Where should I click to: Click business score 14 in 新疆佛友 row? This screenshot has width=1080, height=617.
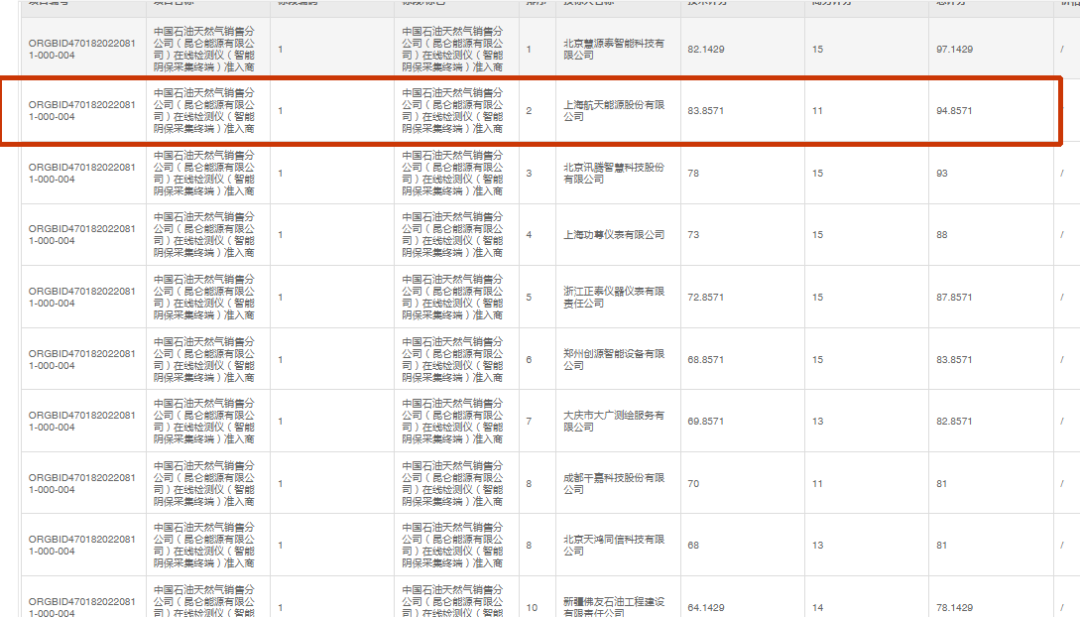[x=818, y=608]
